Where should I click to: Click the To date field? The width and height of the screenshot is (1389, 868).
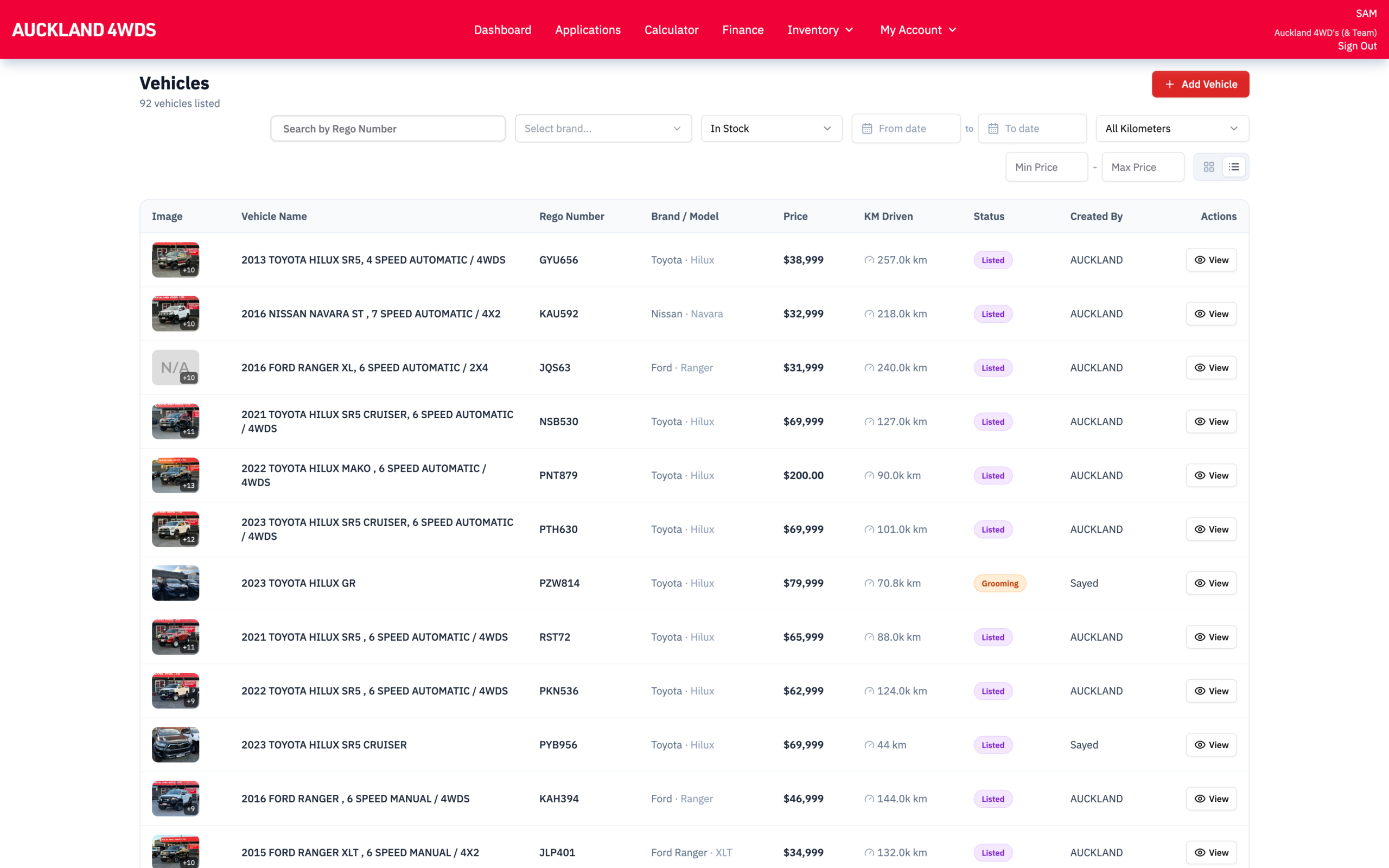coord(1032,129)
